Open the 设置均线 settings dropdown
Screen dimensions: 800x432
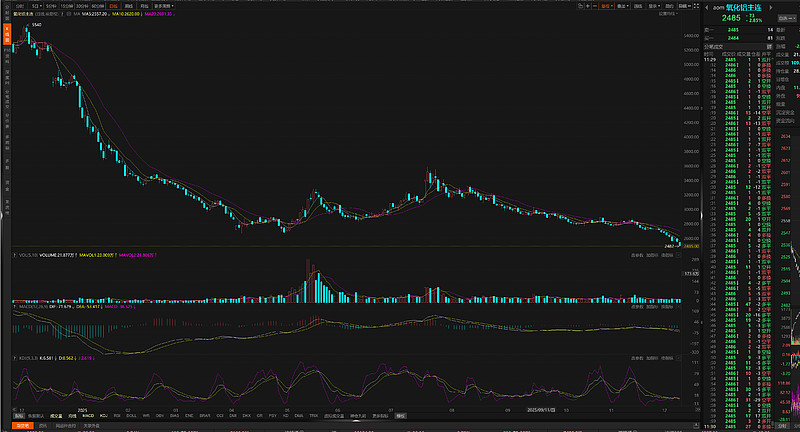point(668,14)
